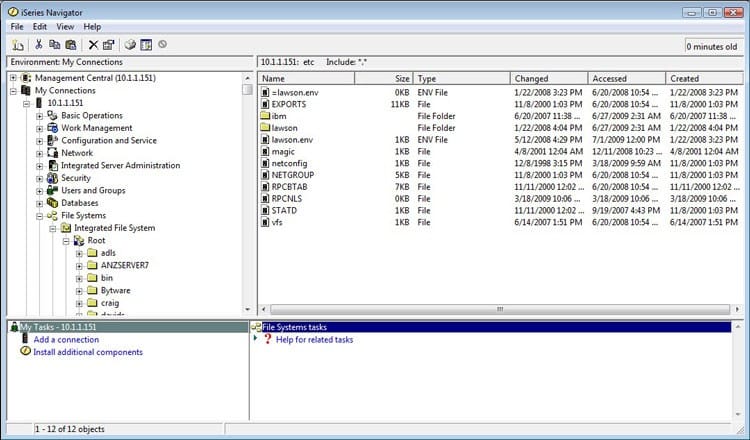The height and width of the screenshot is (440, 750).
Task: Select the adls folder in tree
Action: coord(108,253)
